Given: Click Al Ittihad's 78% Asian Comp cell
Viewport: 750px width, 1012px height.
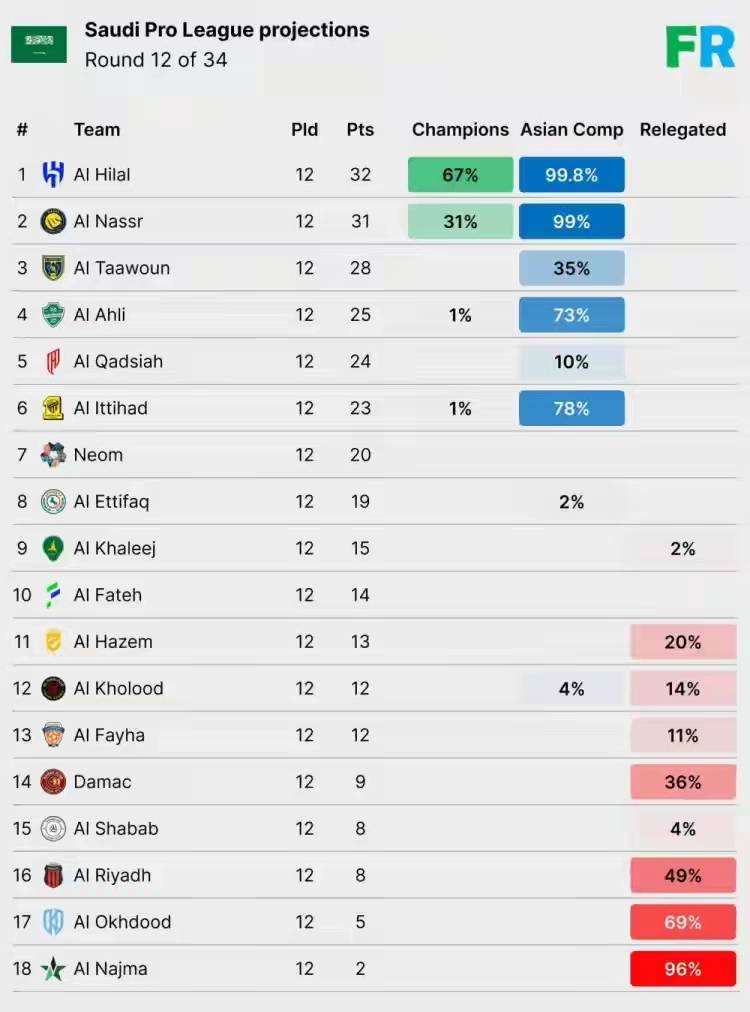Looking at the screenshot, I should 572,408.
